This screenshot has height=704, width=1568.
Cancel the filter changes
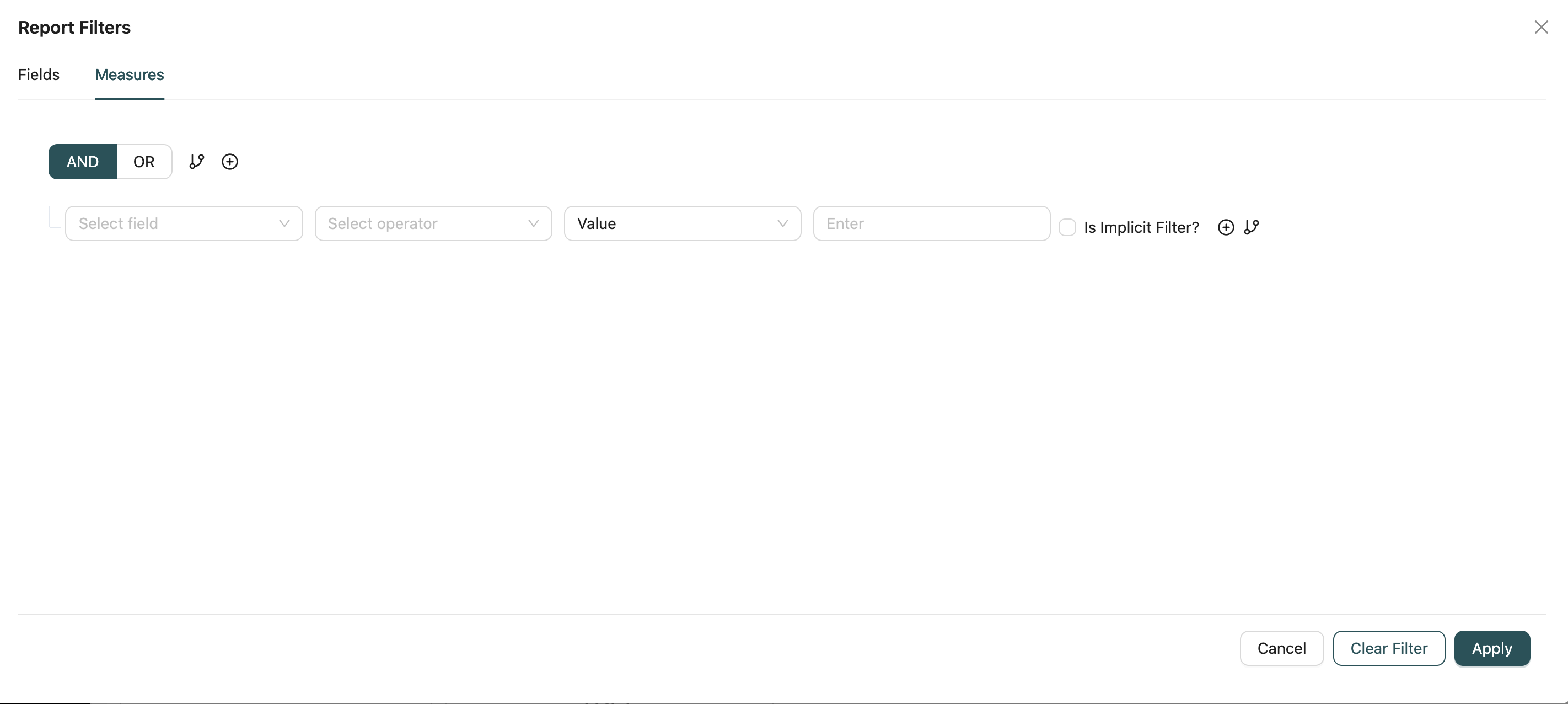1281,648
